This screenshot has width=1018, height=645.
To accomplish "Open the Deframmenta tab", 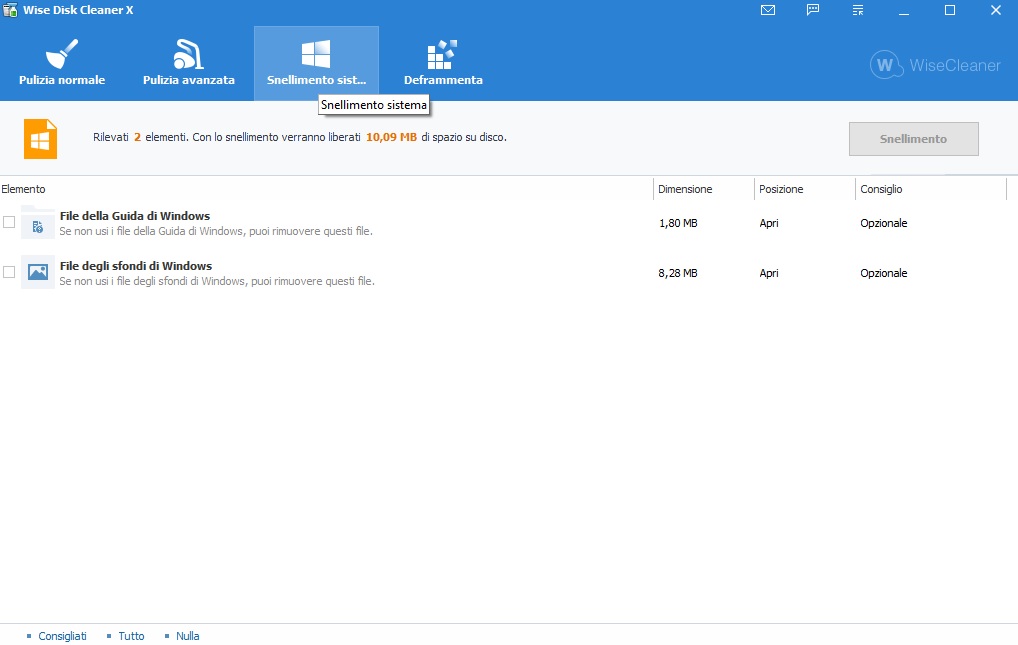I will (x=443, y=63).
